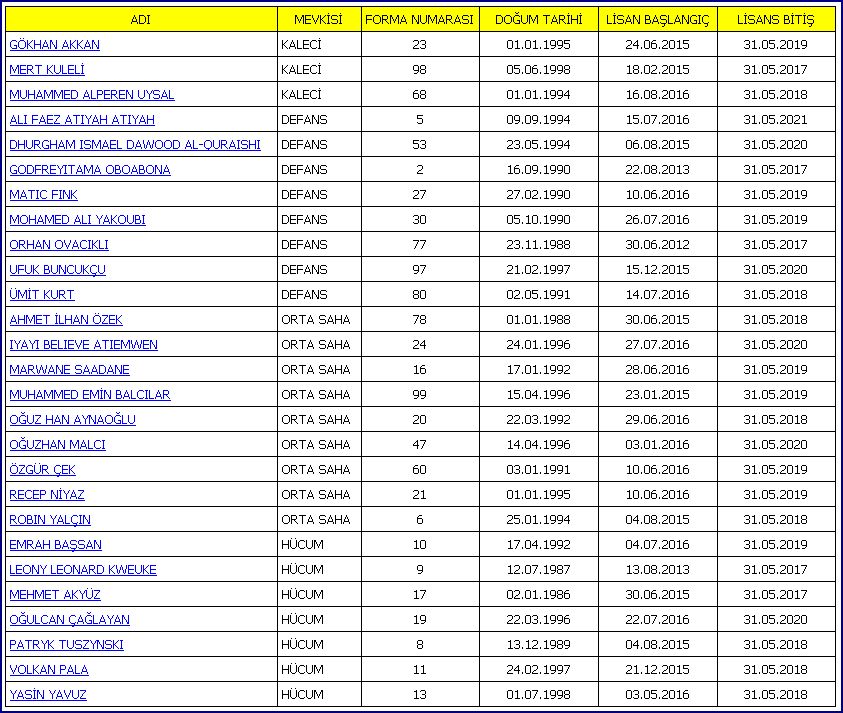Select jersey number 77 cell

tap(420, 245)
